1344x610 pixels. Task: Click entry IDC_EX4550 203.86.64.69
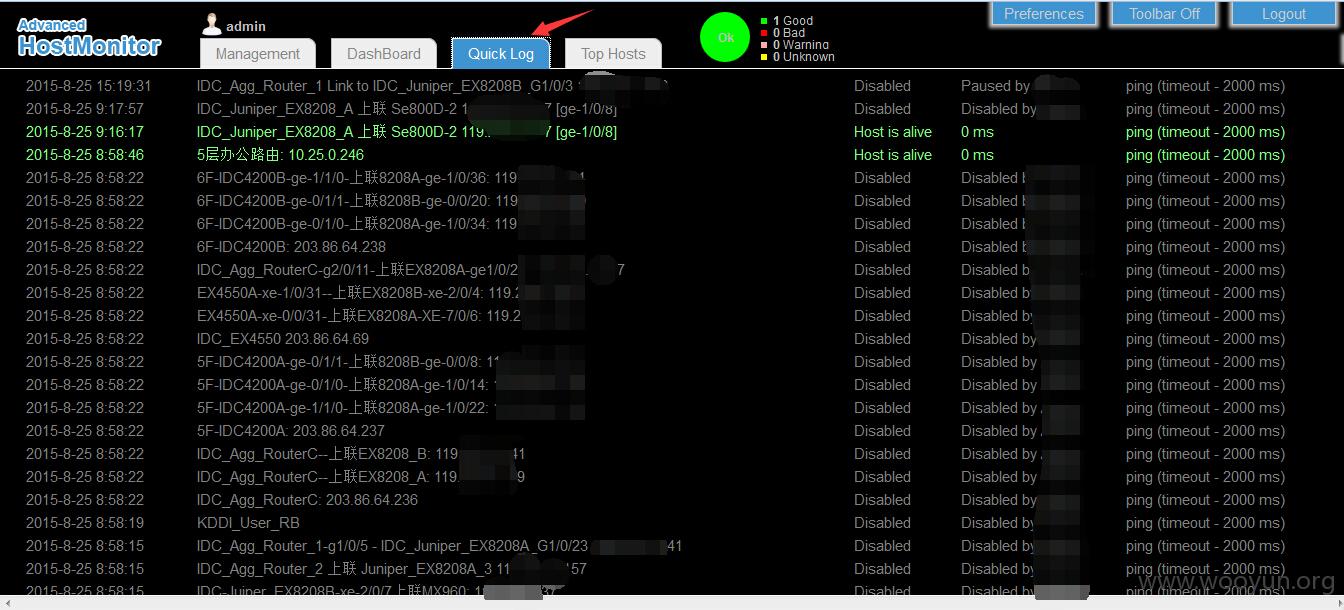click(x=283, y=339)
